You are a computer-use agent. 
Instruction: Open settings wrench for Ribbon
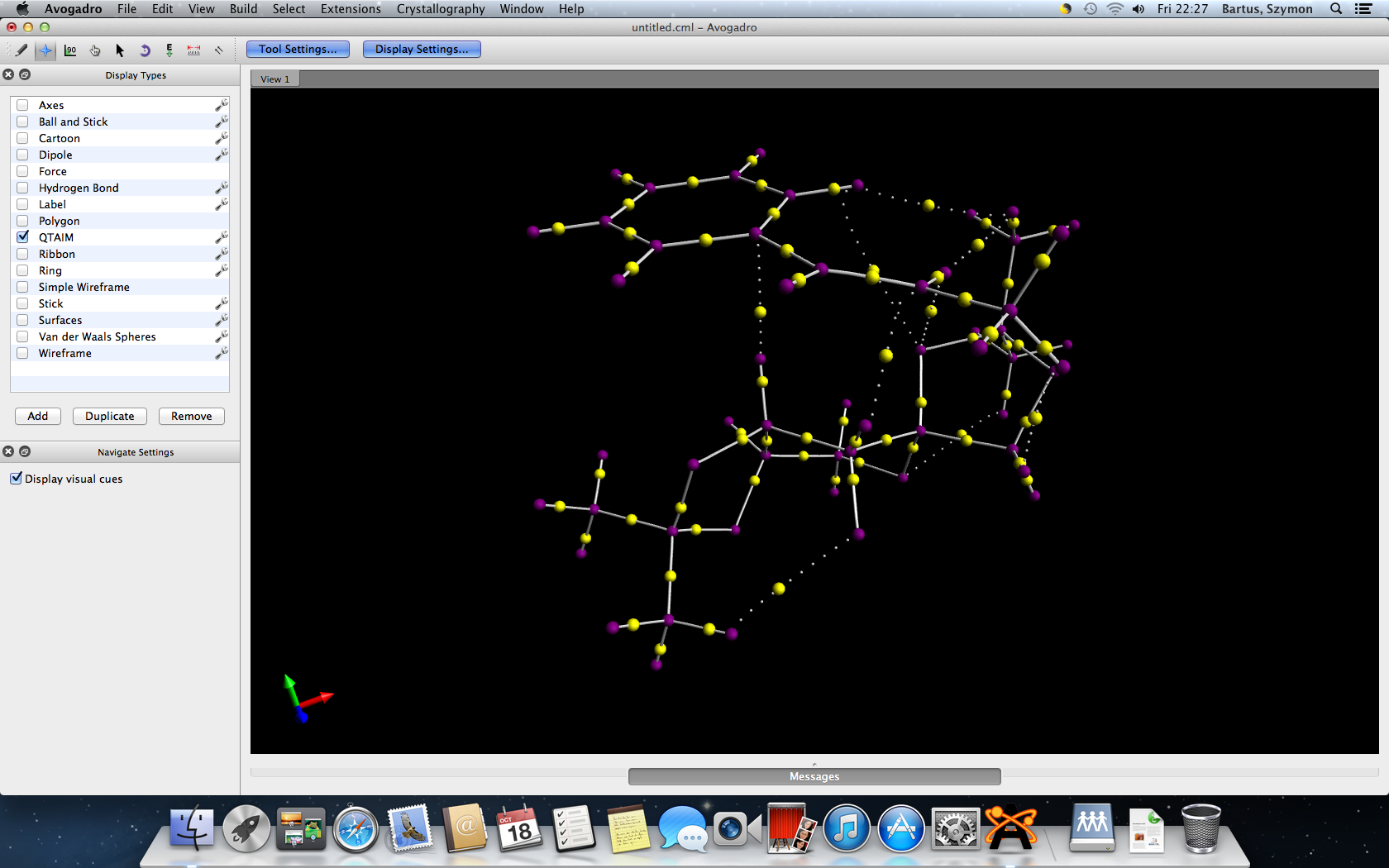pyautogui.click(x=222, y=254)
